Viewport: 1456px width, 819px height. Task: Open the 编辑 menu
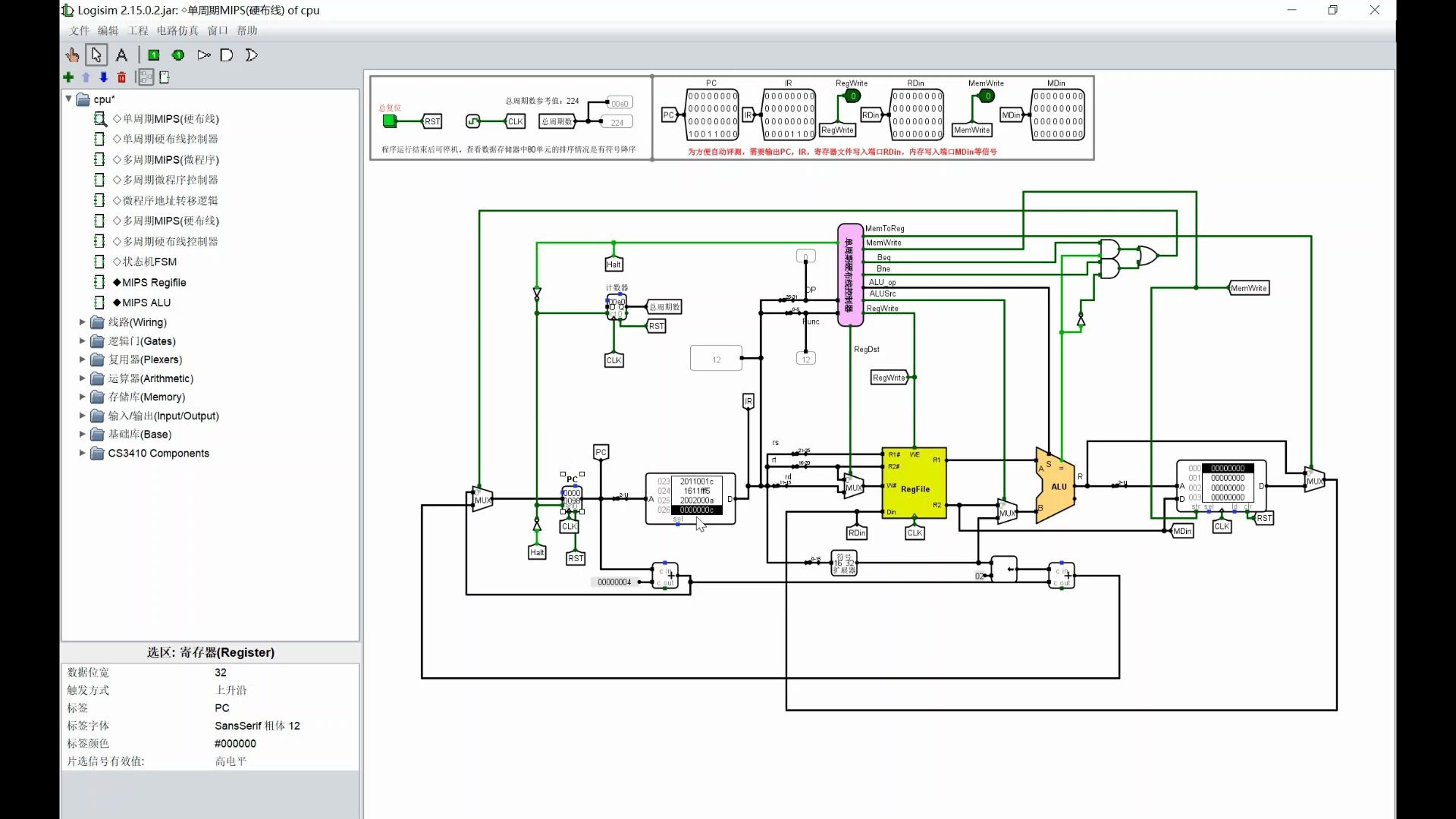(108, 30)
